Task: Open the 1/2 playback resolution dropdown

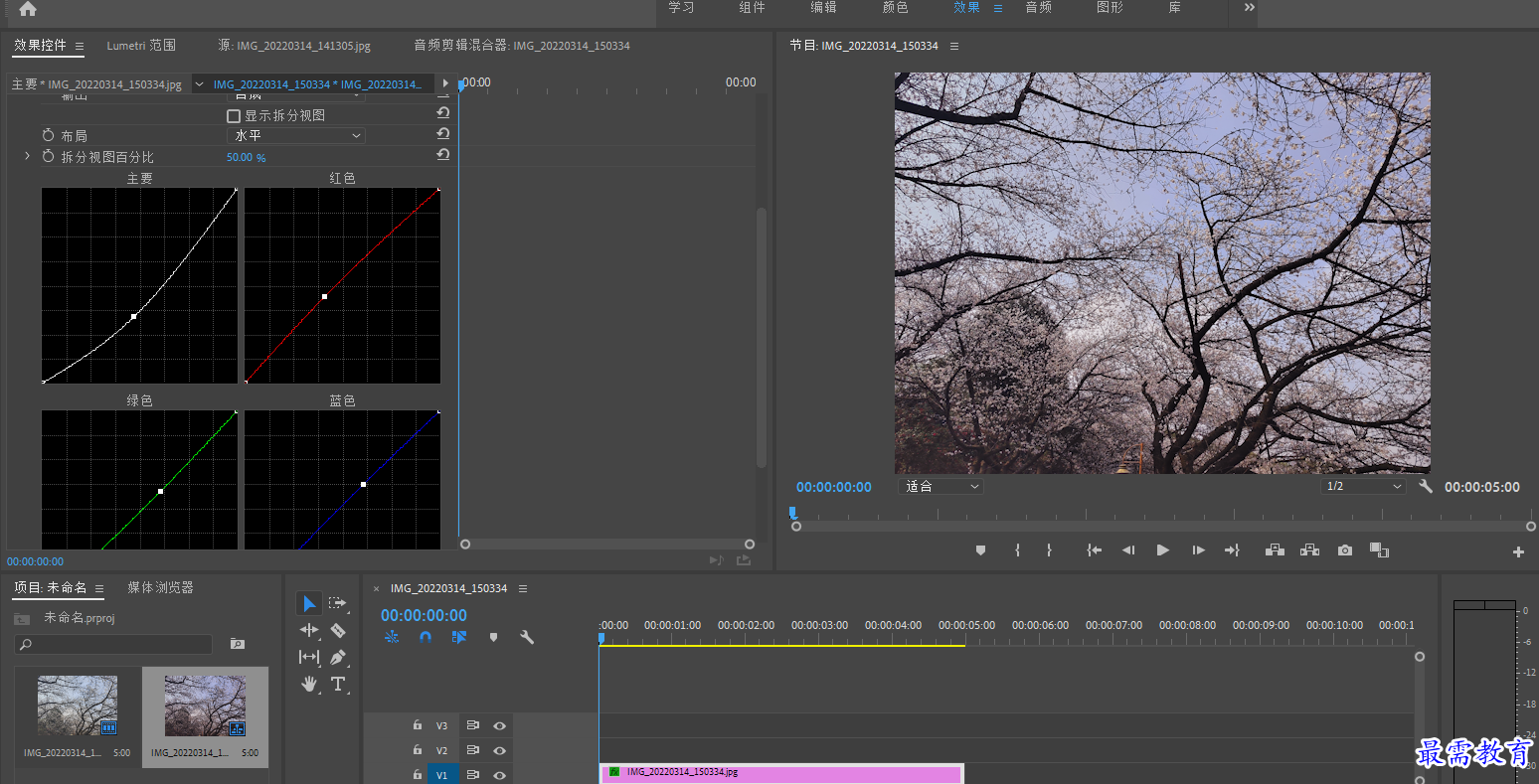Action: click(x=1363, y=487)
